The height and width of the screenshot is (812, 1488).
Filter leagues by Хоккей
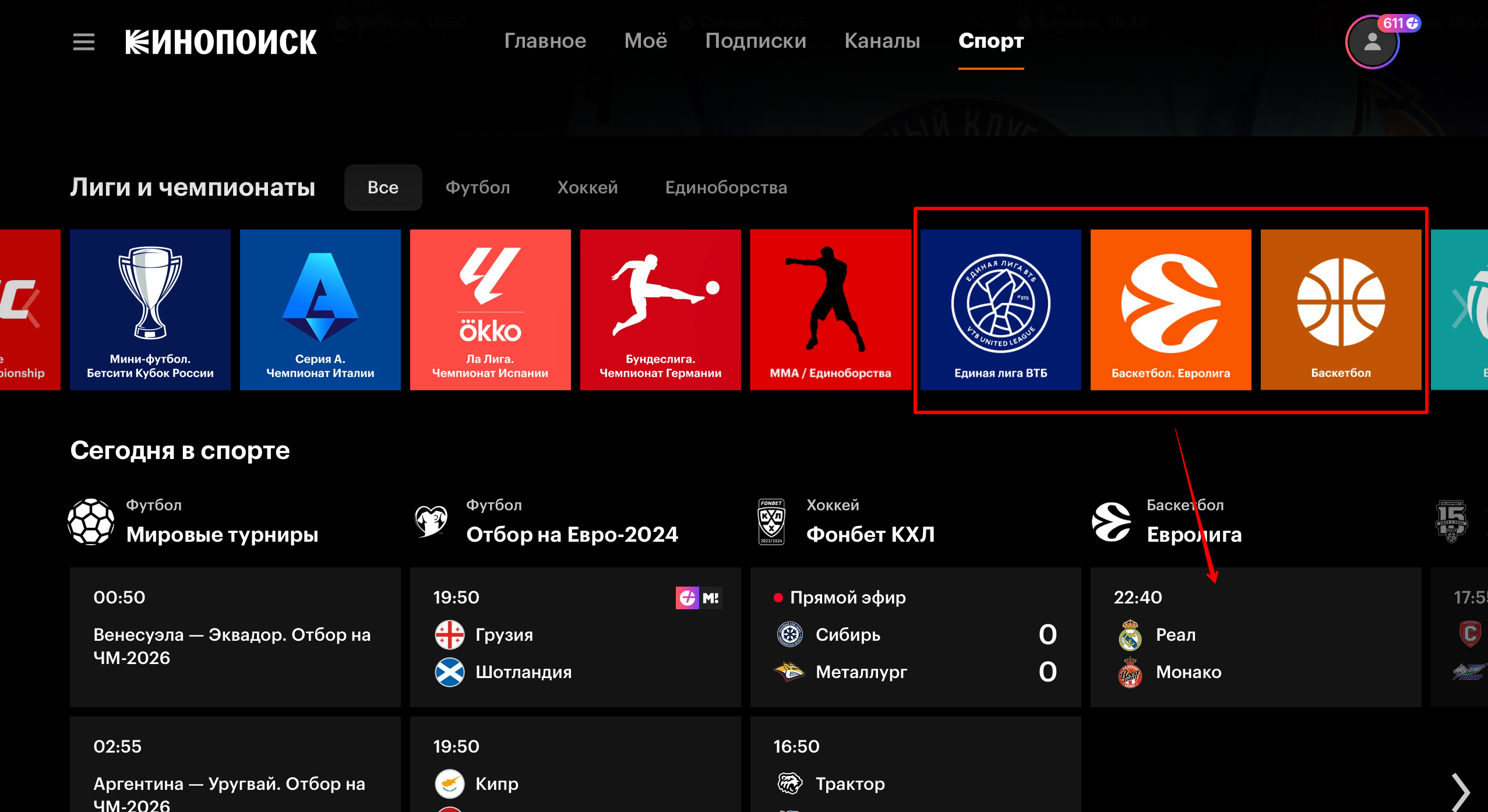click(x=587, y=188)
